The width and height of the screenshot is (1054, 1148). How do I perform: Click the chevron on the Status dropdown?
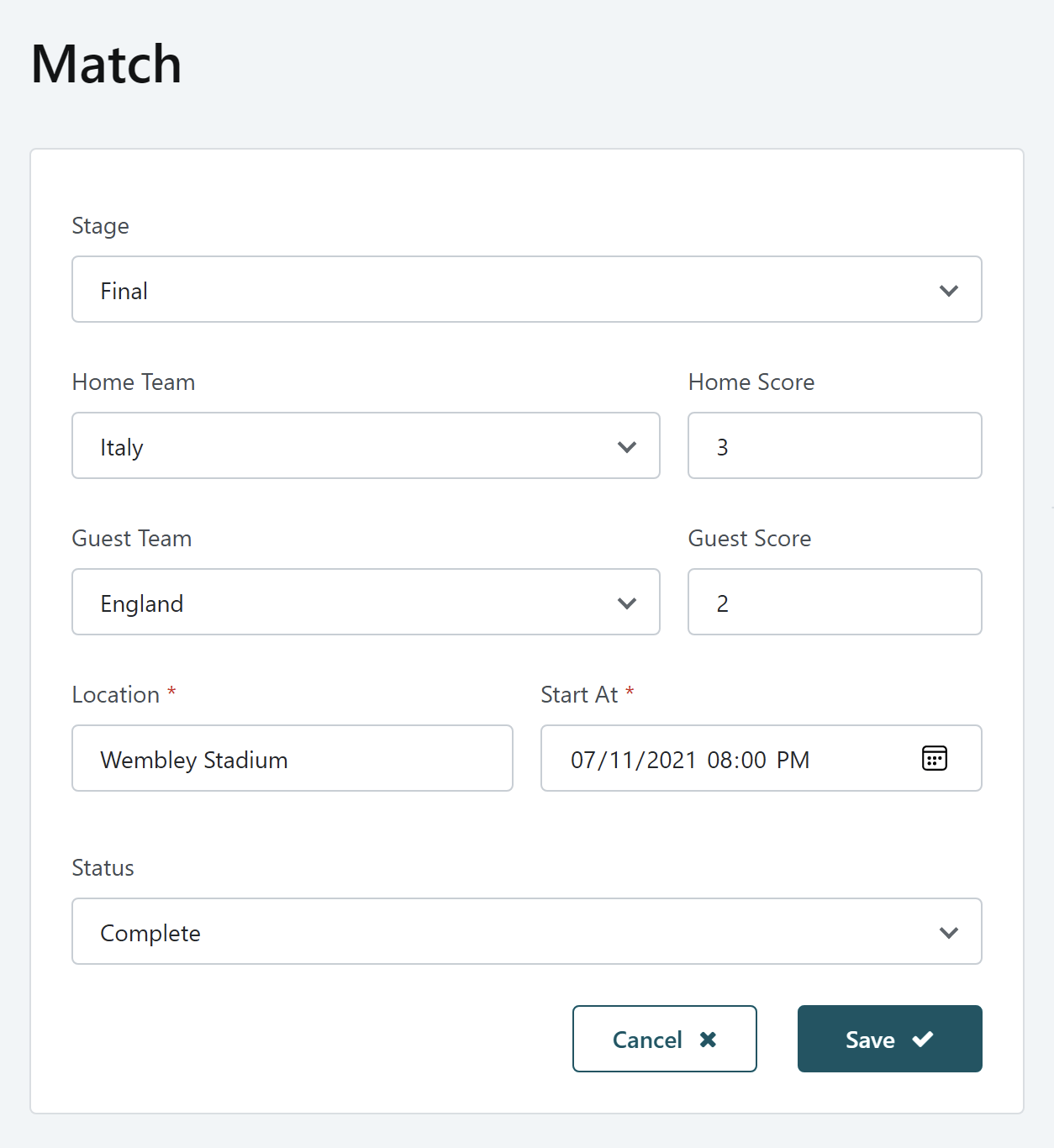pyautogui.click(x=949, y=932)
